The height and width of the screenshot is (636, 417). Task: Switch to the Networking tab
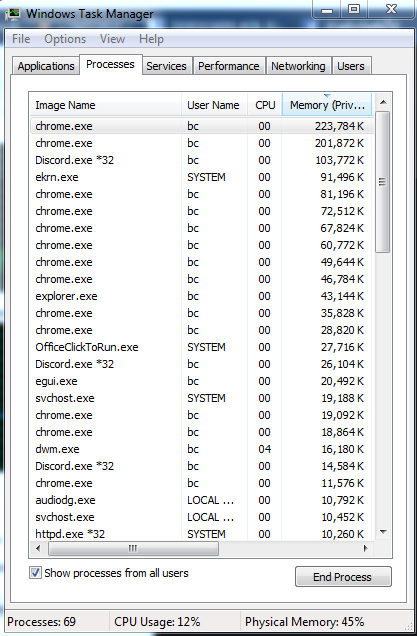[298, 66]
